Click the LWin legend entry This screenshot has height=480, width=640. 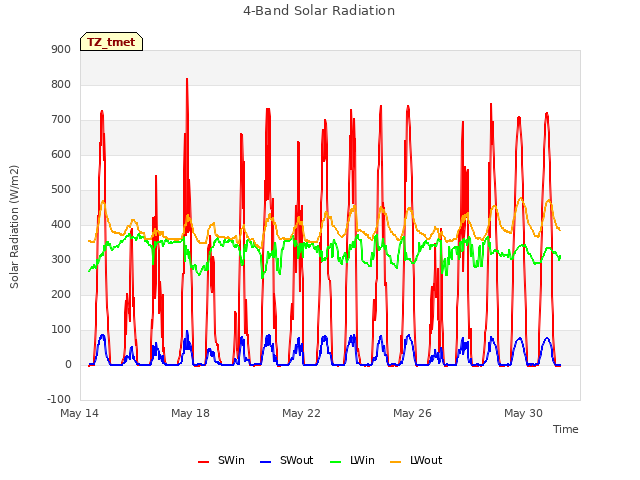coord(352,460)
